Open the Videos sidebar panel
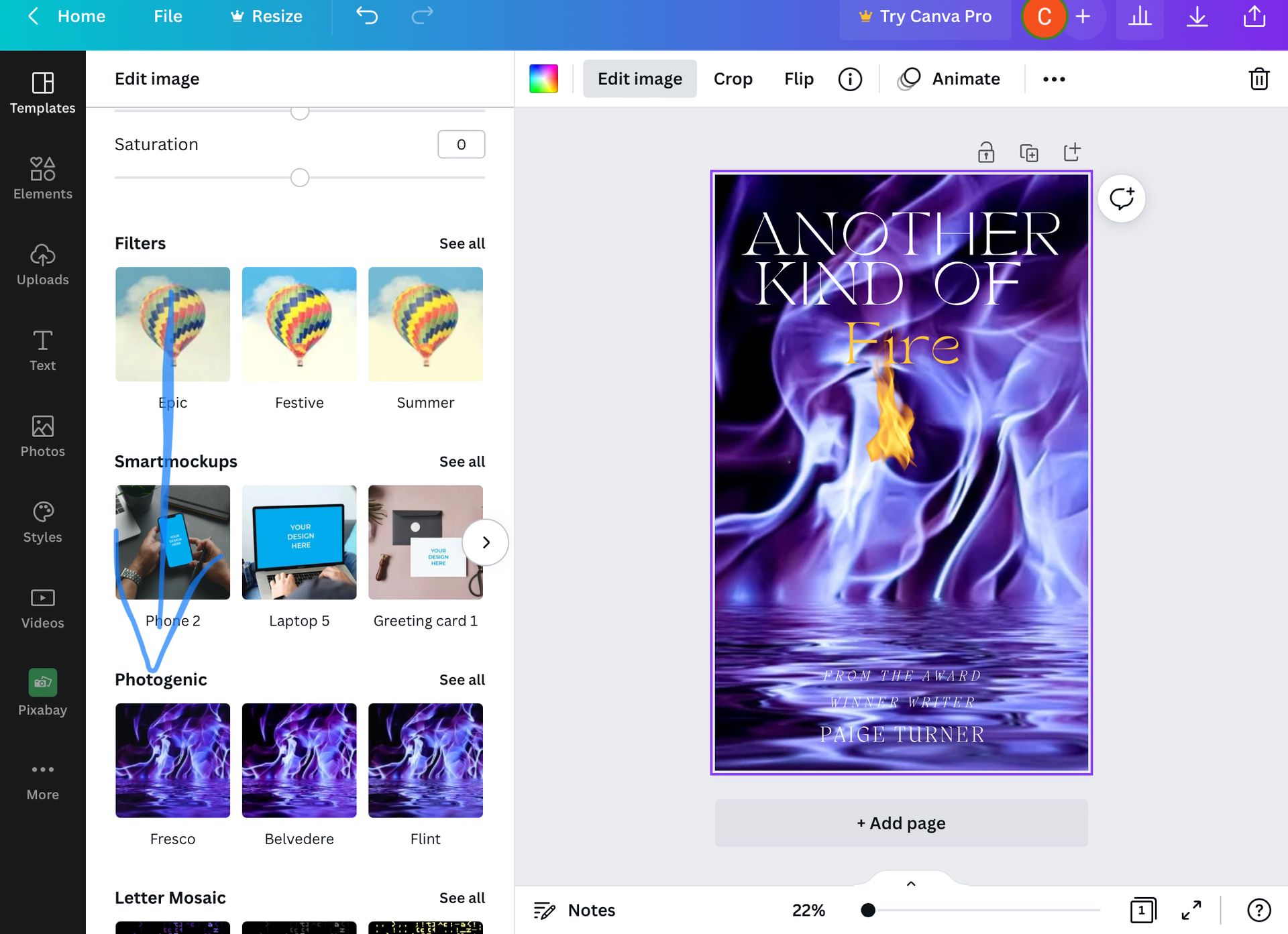This screenshot has width=1288, height=934. [x=42, y=608]
